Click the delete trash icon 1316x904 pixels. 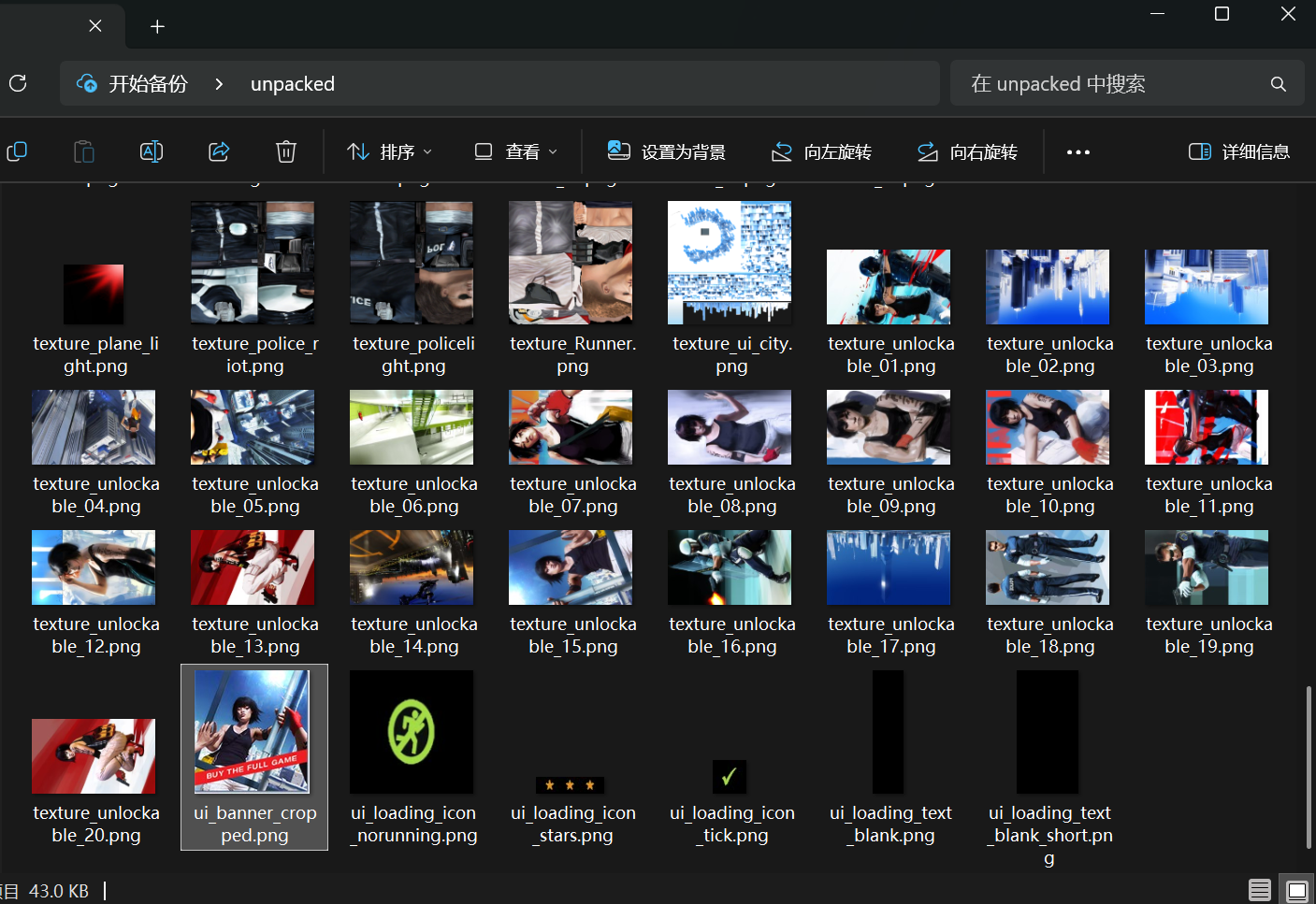286,151
